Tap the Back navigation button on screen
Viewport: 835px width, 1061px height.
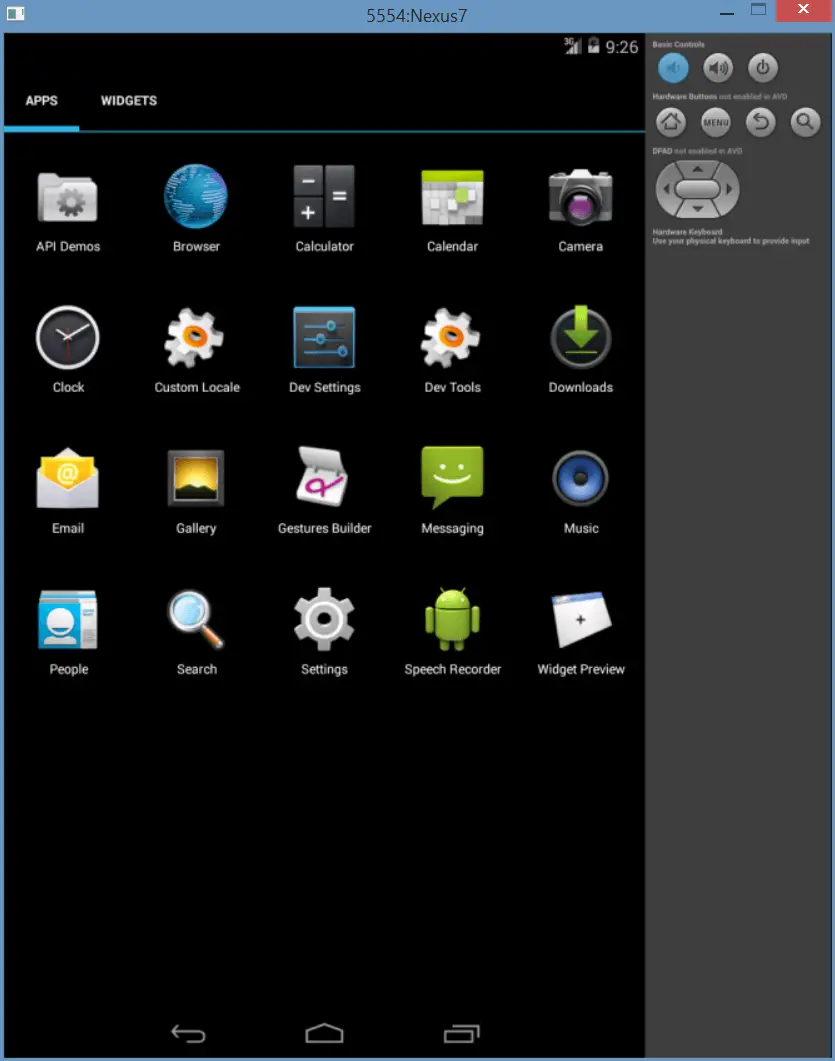[x=188, y=1033]
